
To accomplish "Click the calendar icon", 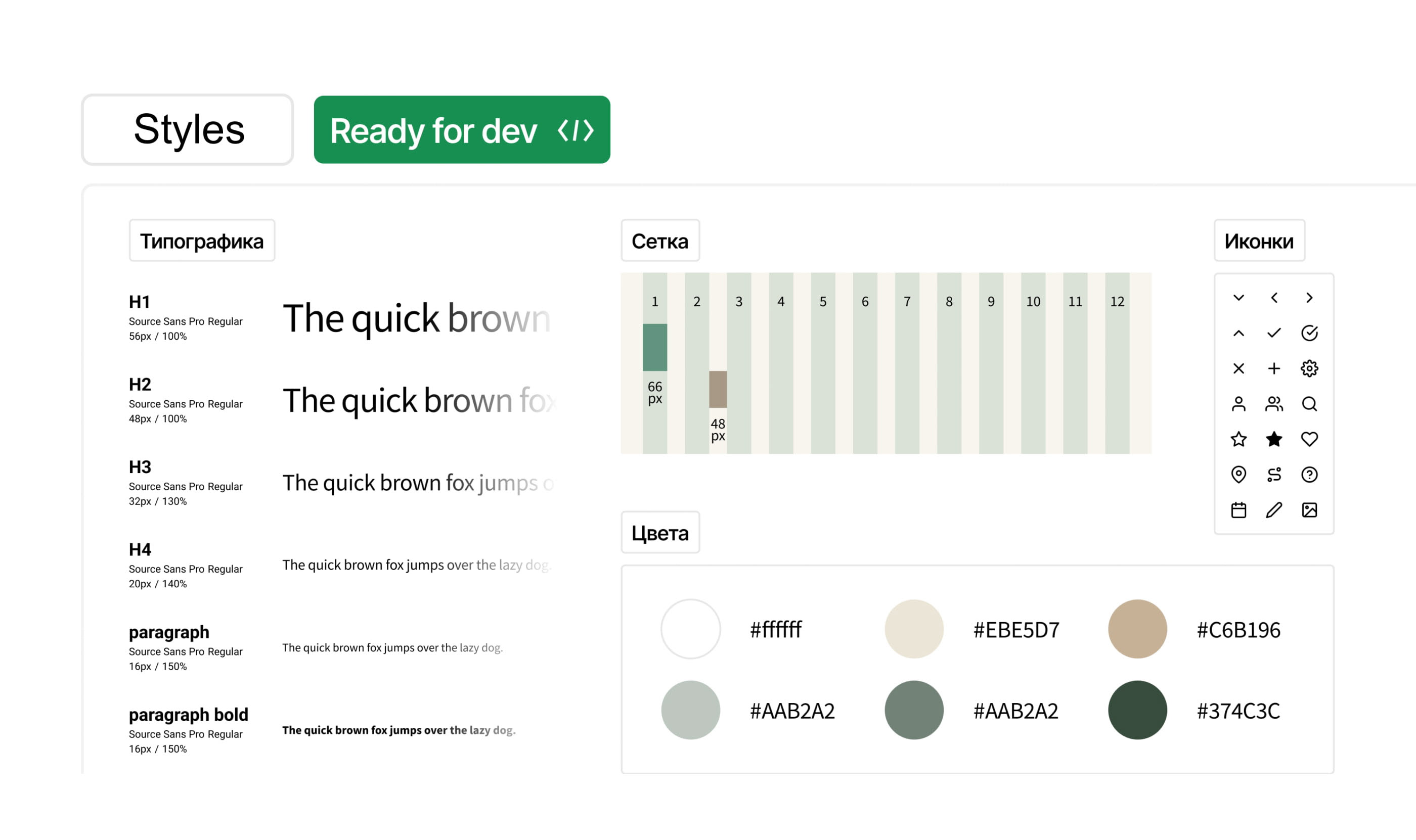I will [x=1238, y=510].
